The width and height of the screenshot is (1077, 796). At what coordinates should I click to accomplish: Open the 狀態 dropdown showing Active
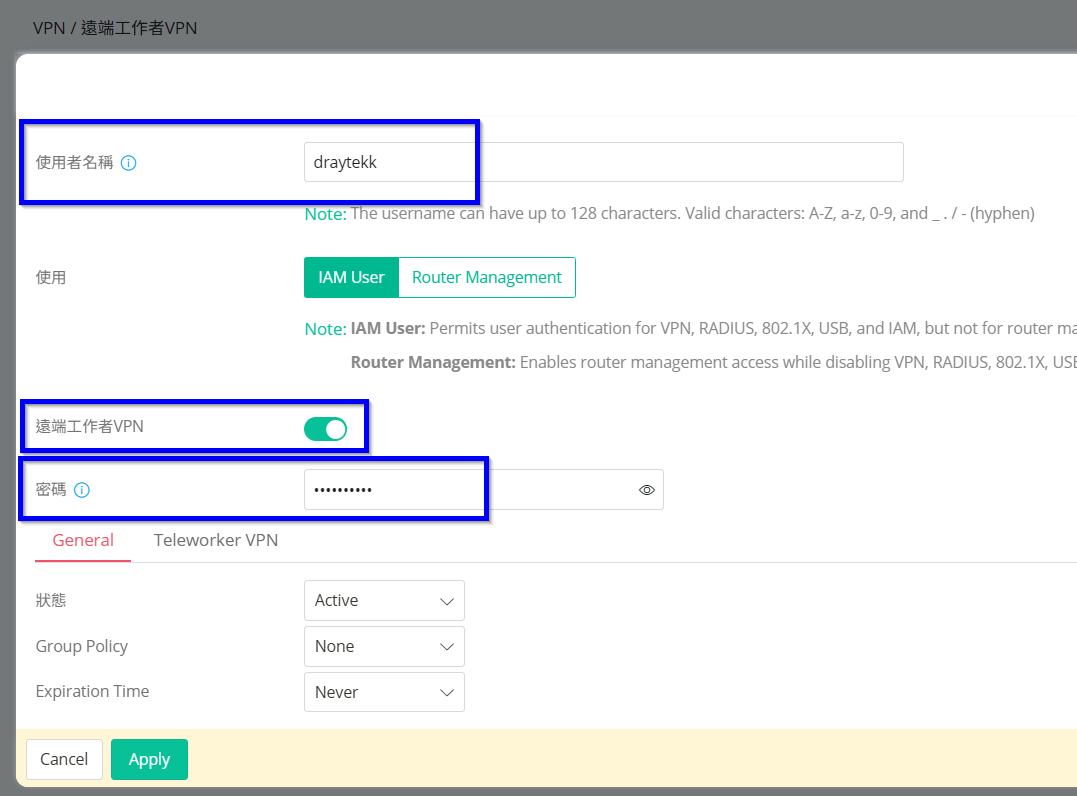(x=384, y=600)
